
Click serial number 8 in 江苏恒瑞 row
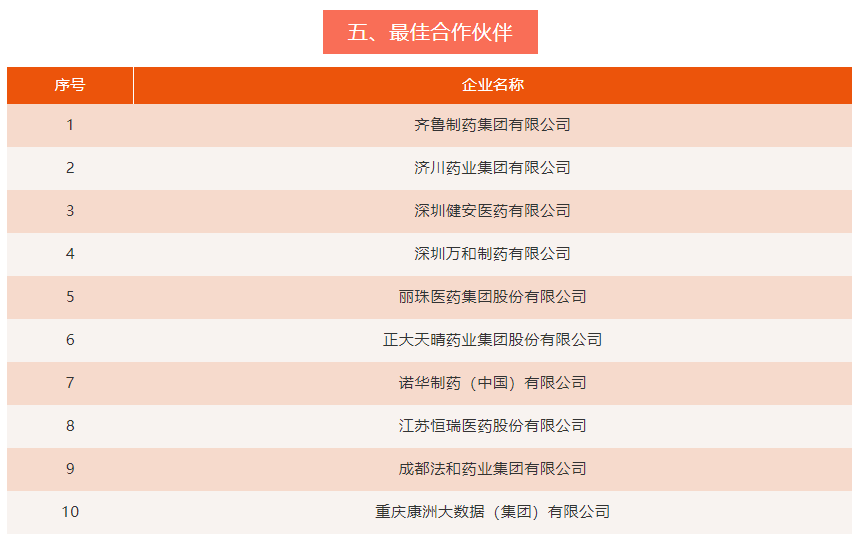[70, 426]
